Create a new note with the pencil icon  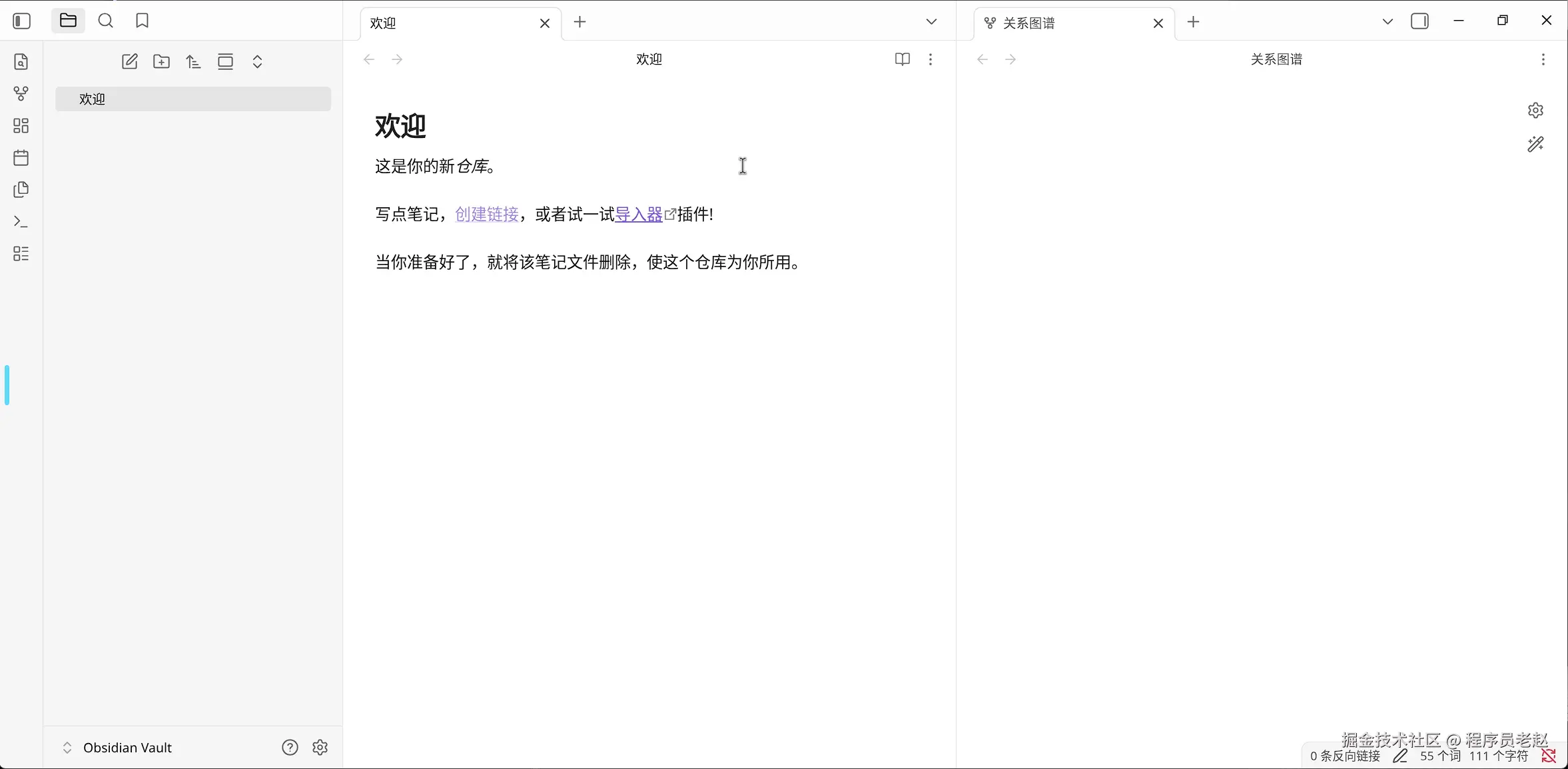(130, 62)
